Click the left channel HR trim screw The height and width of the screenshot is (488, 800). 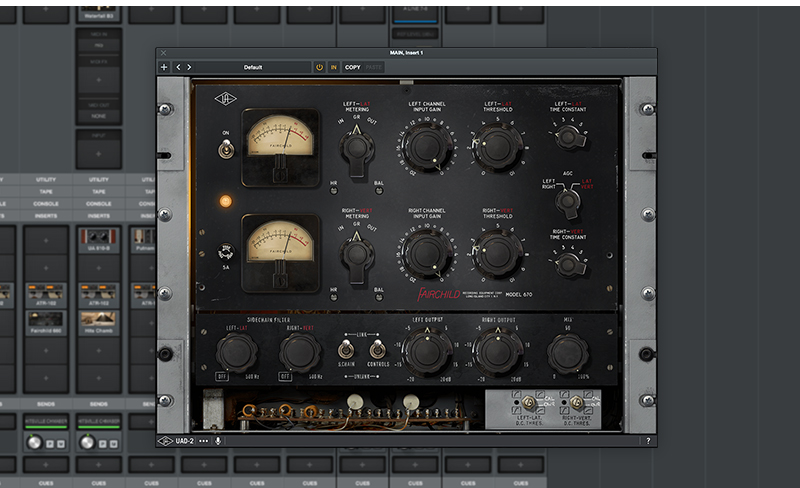coord(334,191)
